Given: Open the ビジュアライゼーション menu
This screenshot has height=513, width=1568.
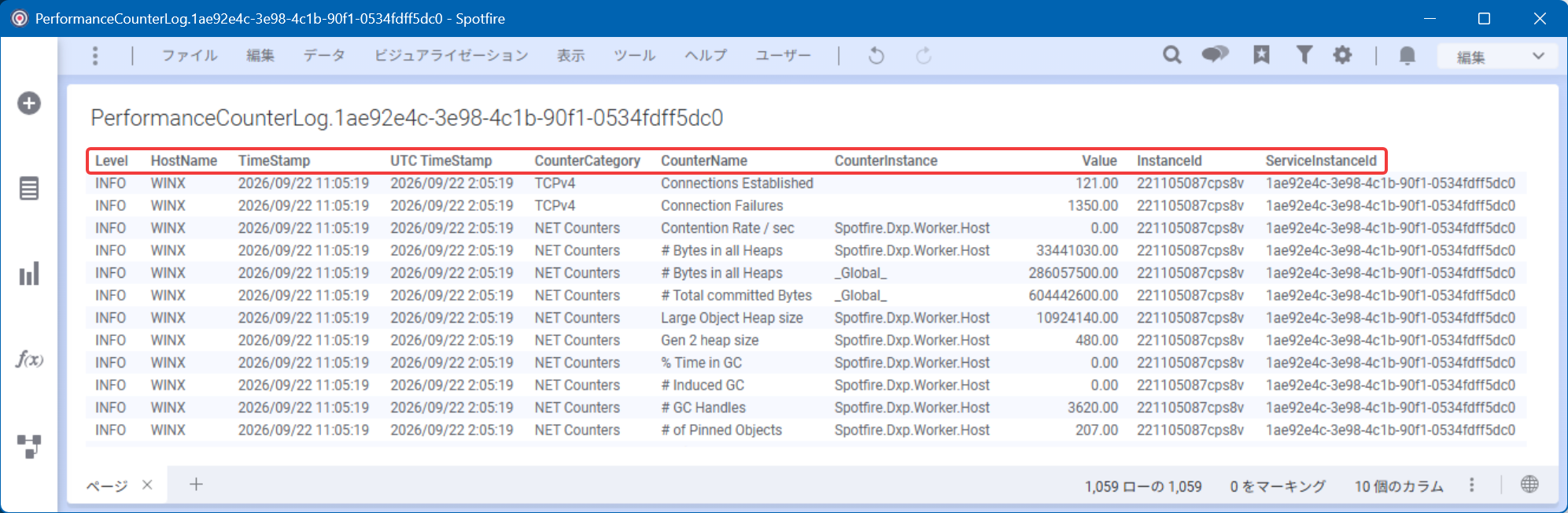Looking at the screenshot, I should [x=451, y=56].
